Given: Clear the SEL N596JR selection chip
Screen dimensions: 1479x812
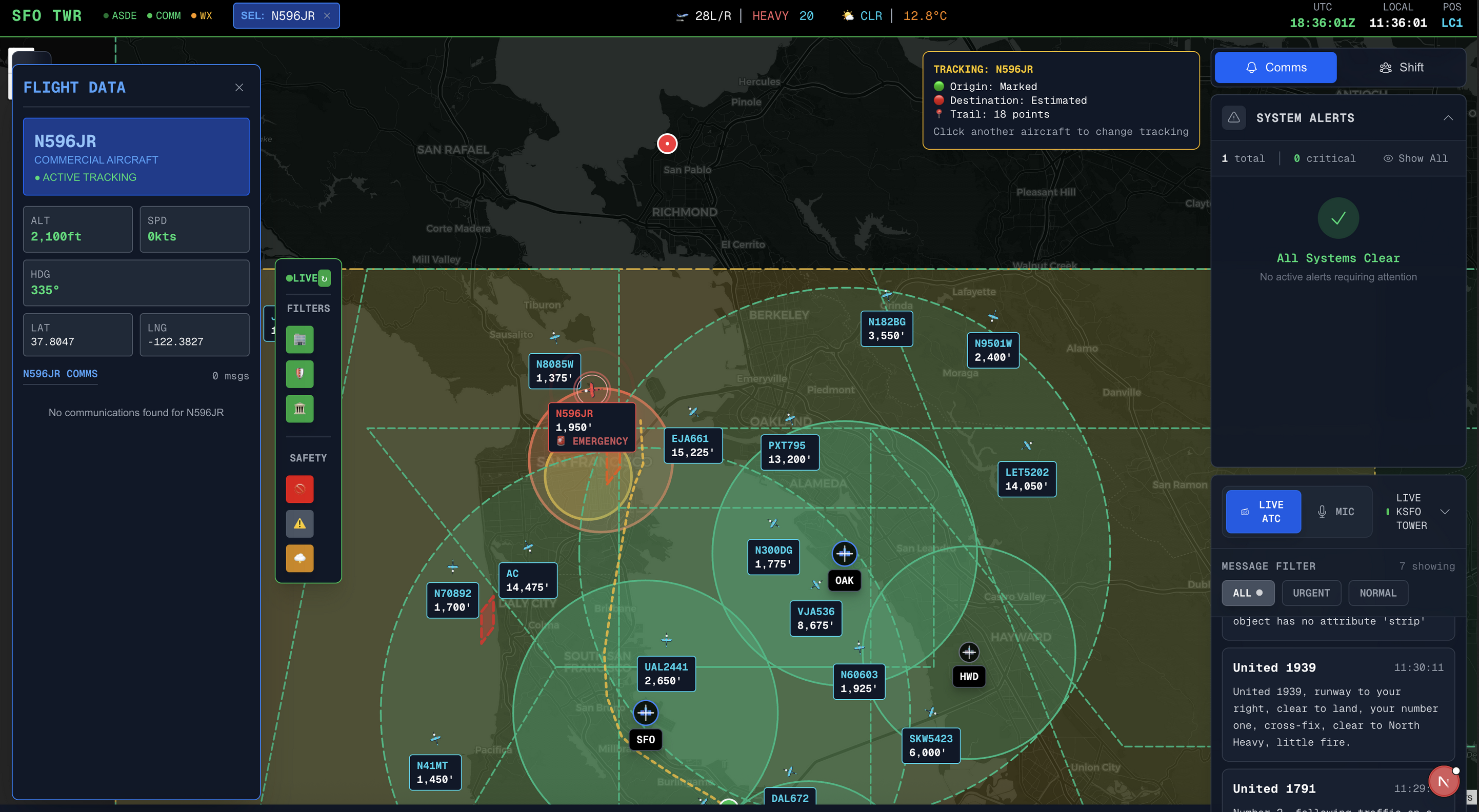Looking at the screenshot, I should [327, 16].
